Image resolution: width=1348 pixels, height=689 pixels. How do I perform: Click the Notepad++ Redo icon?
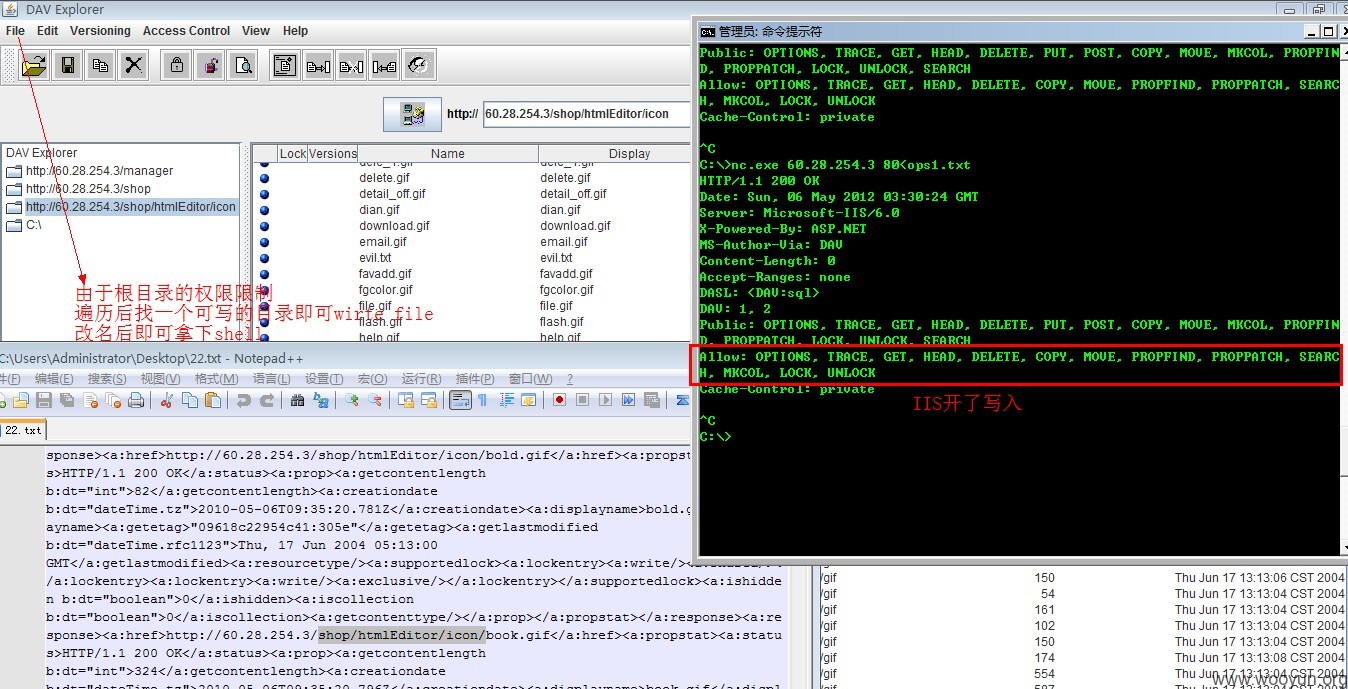[x=267, y=400]
